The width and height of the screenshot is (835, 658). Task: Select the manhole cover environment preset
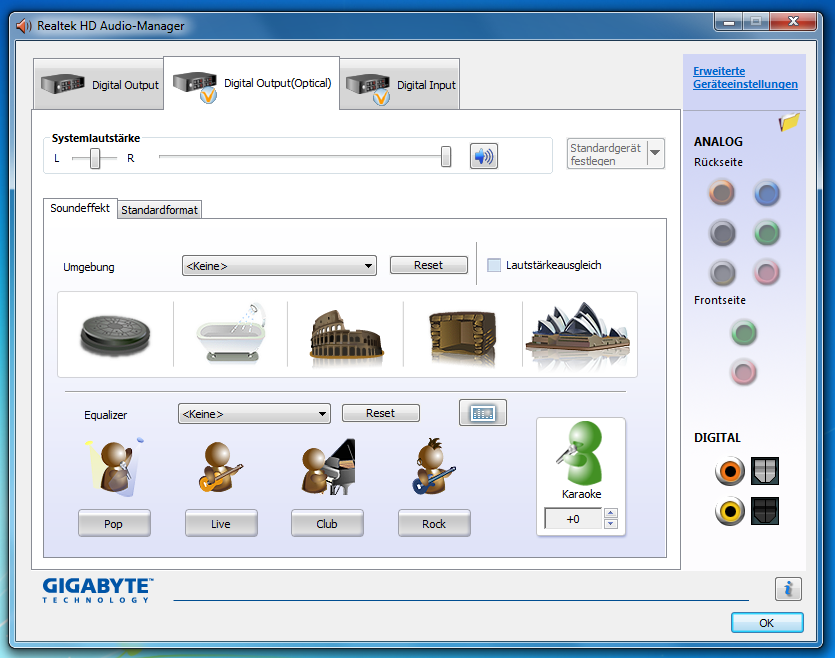pos(115,334)
